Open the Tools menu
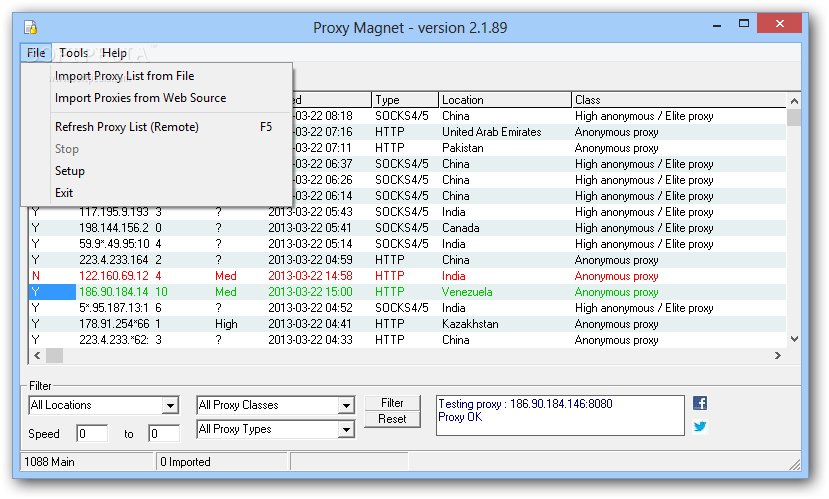 [73, 53]
